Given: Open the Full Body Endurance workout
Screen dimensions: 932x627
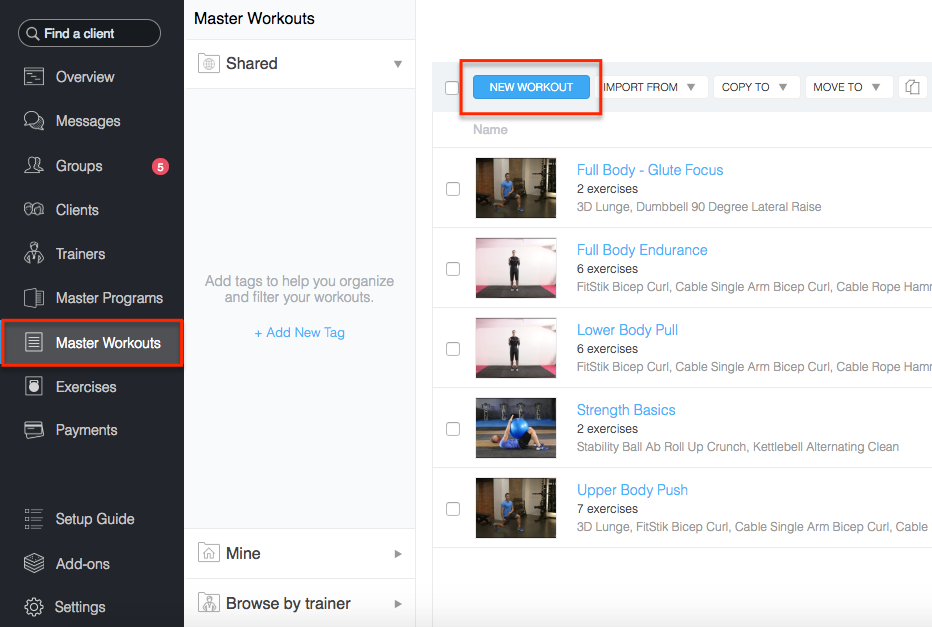Looking at the screenshot, I should pos(642,250).
